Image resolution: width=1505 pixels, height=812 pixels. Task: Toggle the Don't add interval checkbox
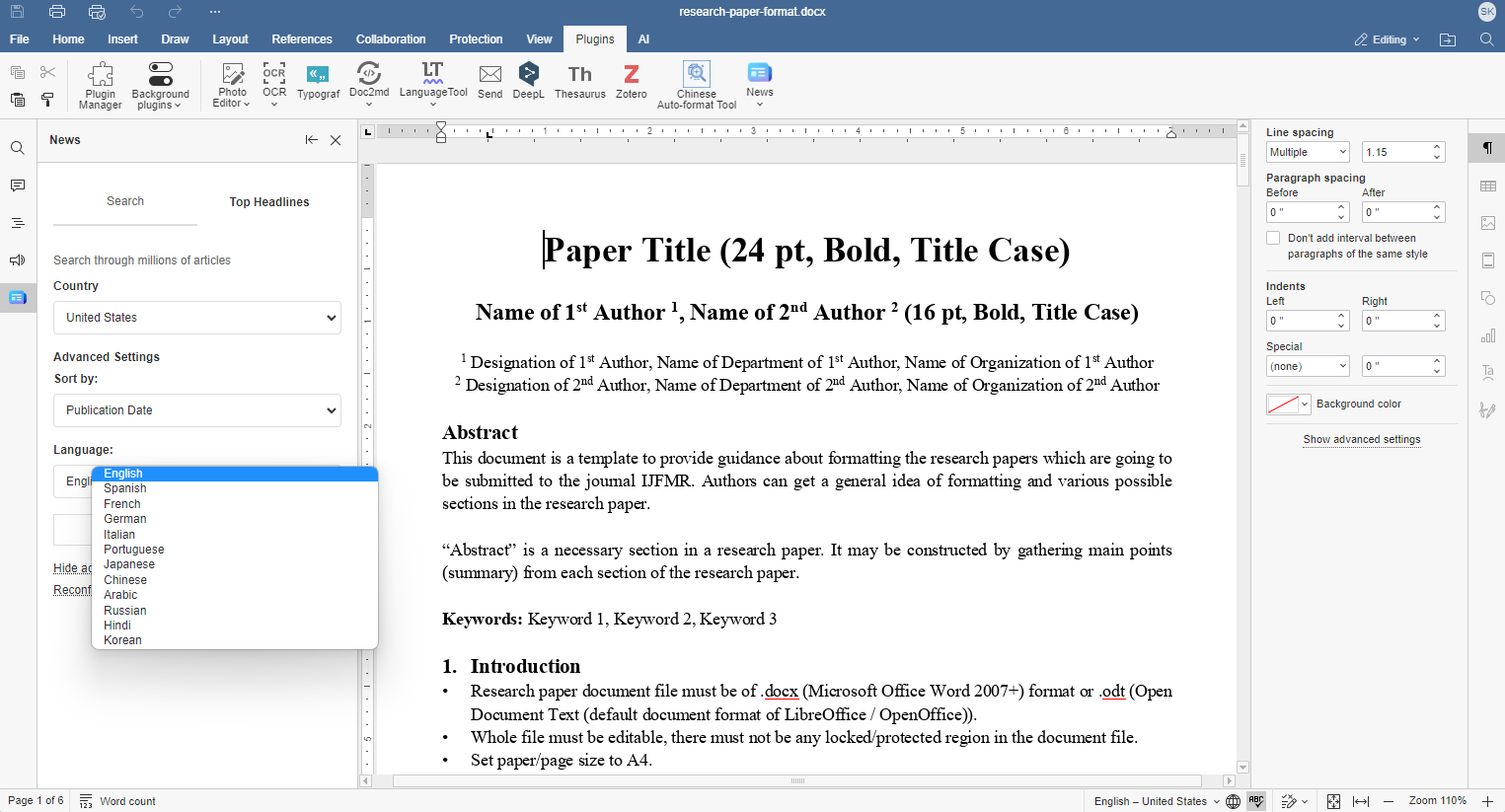[x=1273, y=237]
